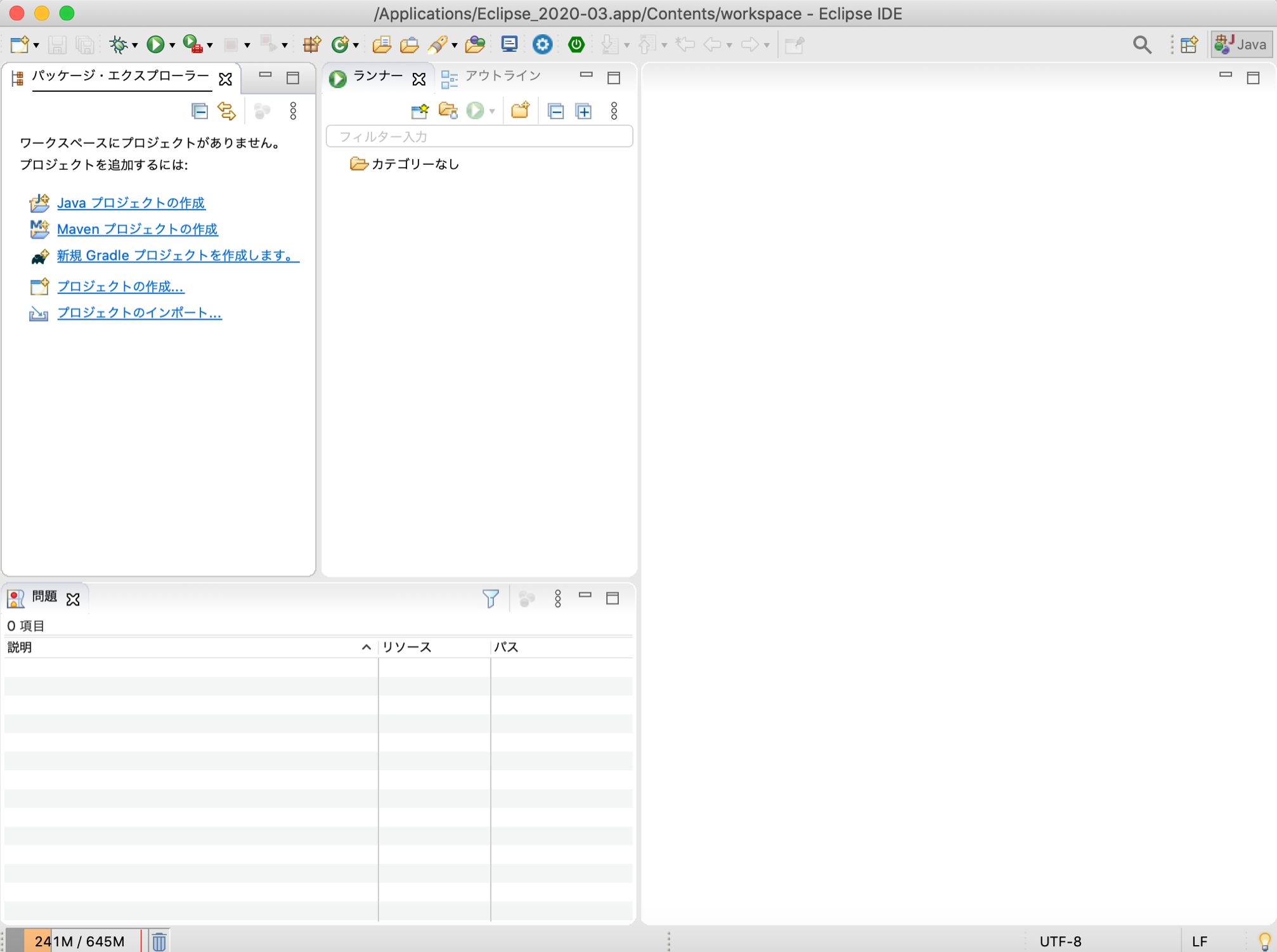Run garbage collector trash icon

click(x=160, y=941)
